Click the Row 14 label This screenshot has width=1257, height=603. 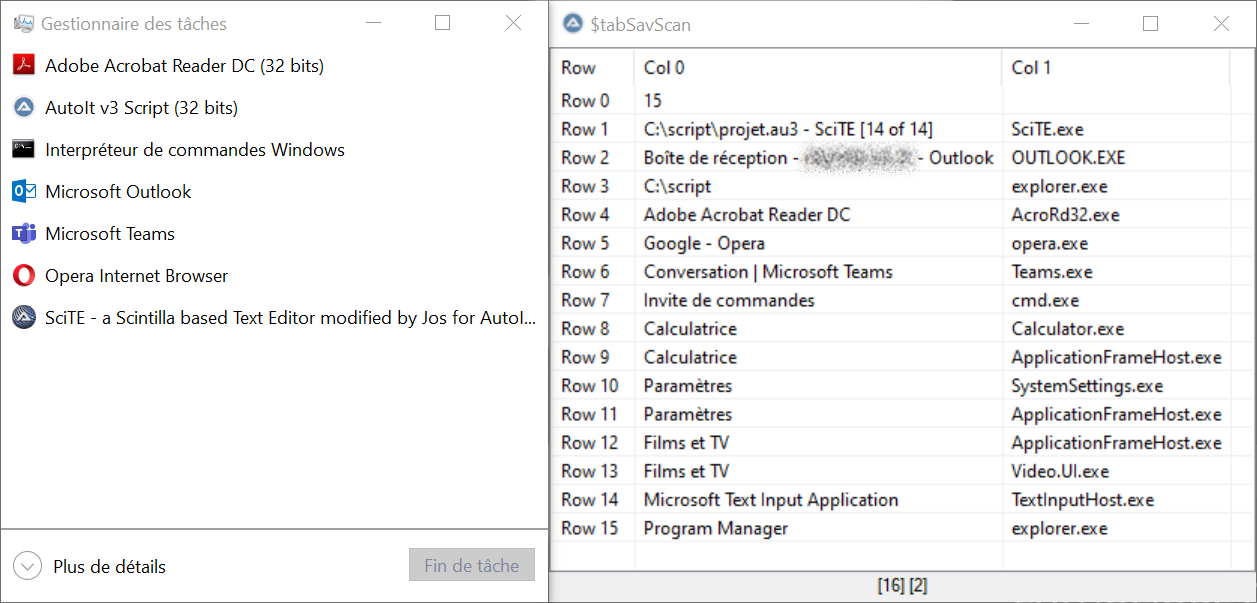point(590,500)
